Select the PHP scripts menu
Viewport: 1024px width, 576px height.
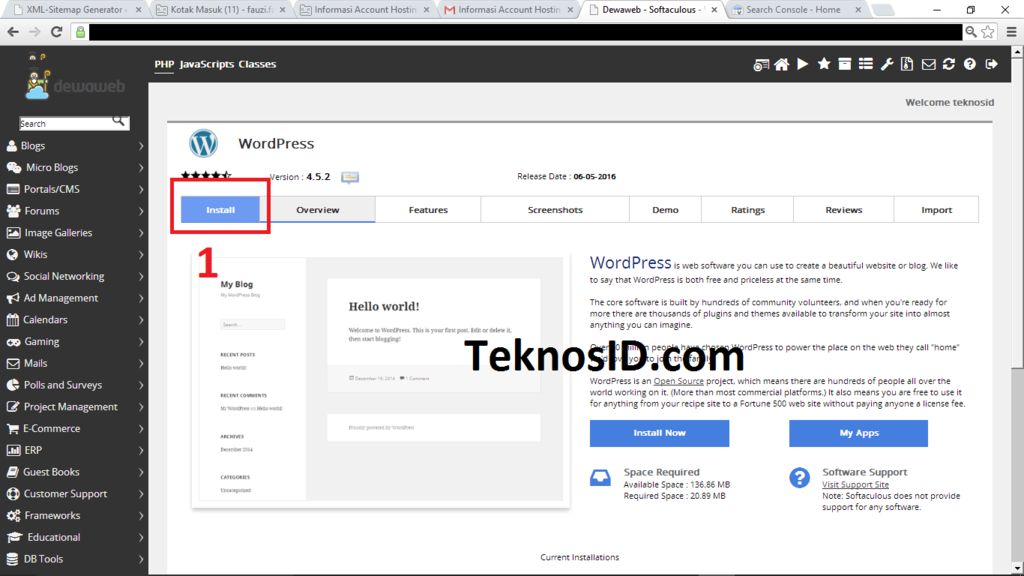point(164,64)
